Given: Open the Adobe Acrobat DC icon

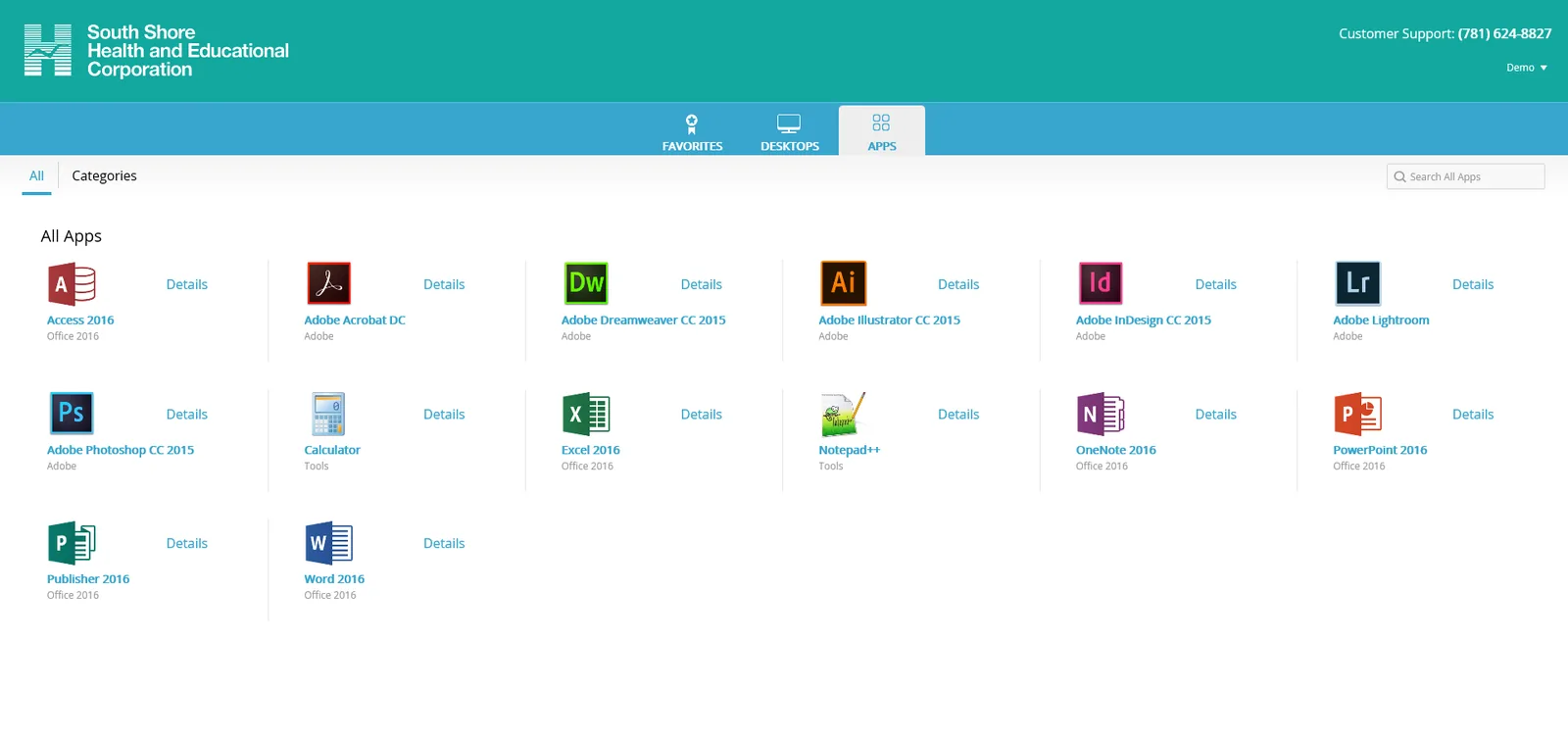Looking at the screenshot, I should (328, 284).
